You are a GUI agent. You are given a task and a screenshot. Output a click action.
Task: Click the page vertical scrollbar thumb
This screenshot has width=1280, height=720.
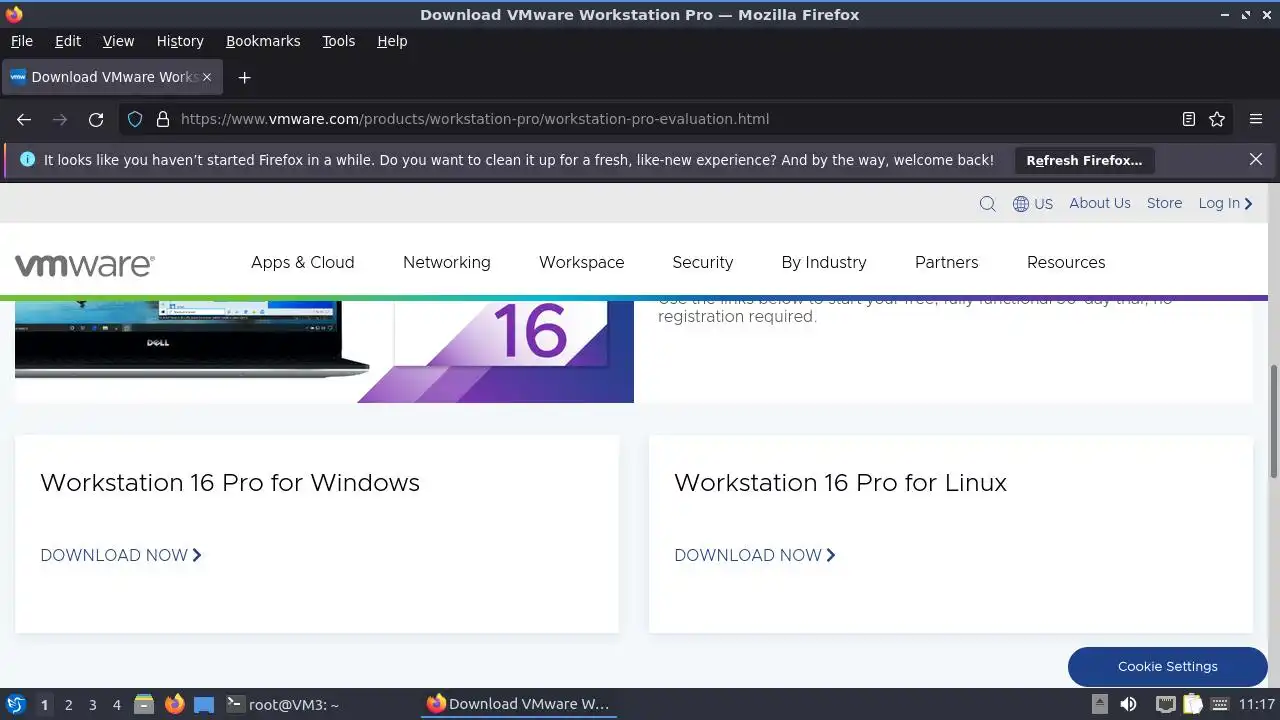click(x=1273, y=421)
